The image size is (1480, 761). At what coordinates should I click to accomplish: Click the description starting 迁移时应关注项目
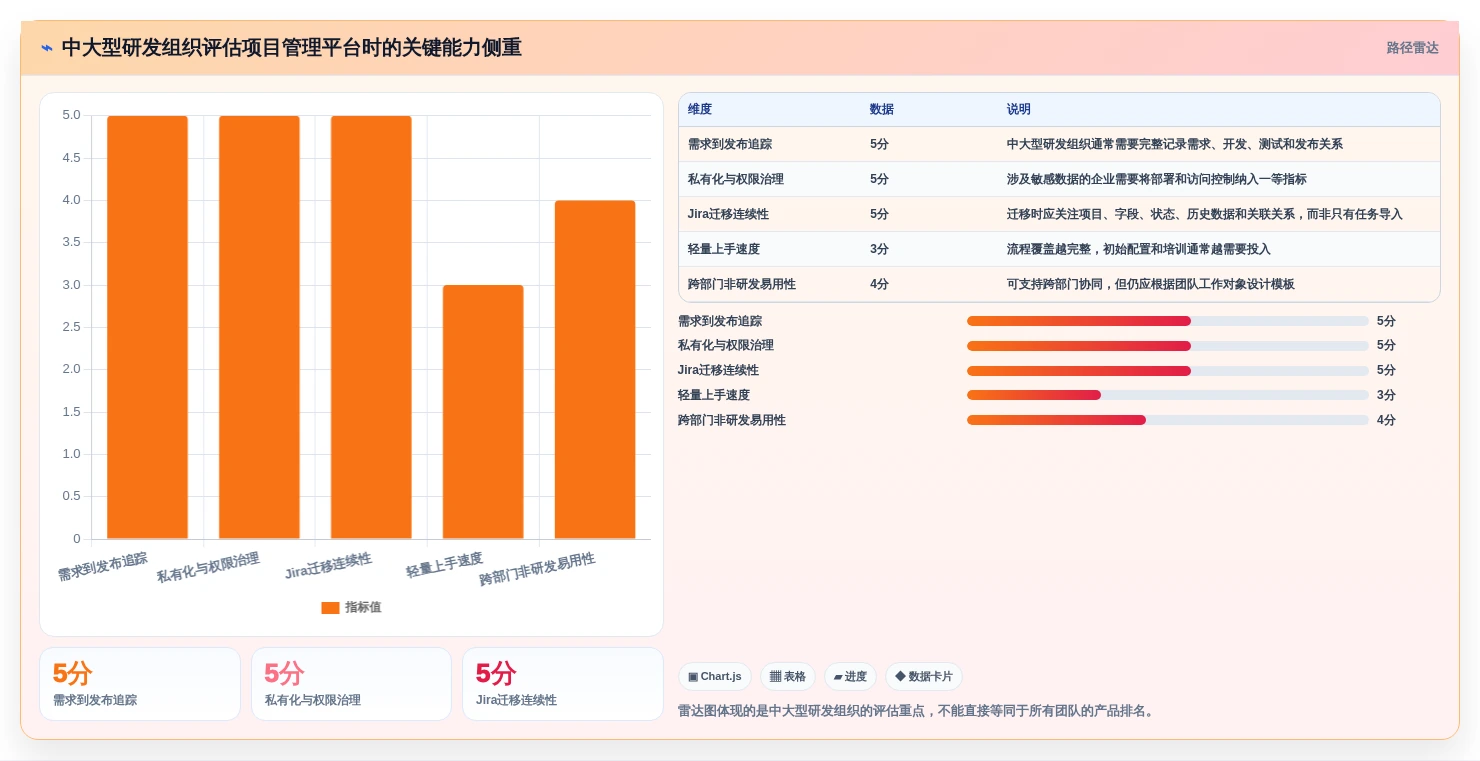(x=1205, y=214)
